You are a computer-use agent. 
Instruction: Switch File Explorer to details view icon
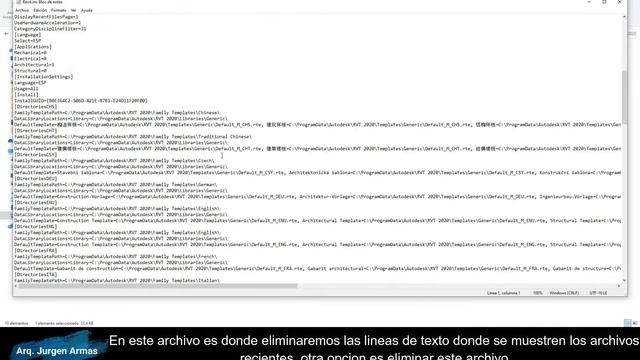(627, 323)
